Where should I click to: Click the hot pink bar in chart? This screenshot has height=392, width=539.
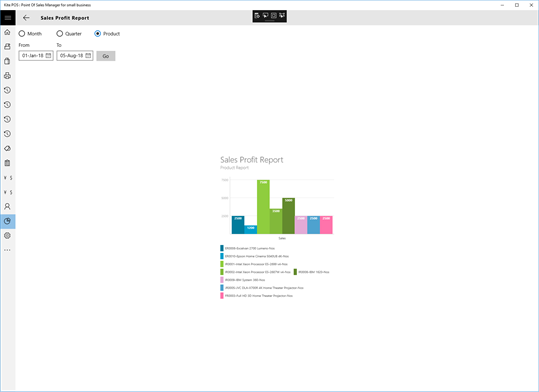pyautogui.click(x=326, y=225)
